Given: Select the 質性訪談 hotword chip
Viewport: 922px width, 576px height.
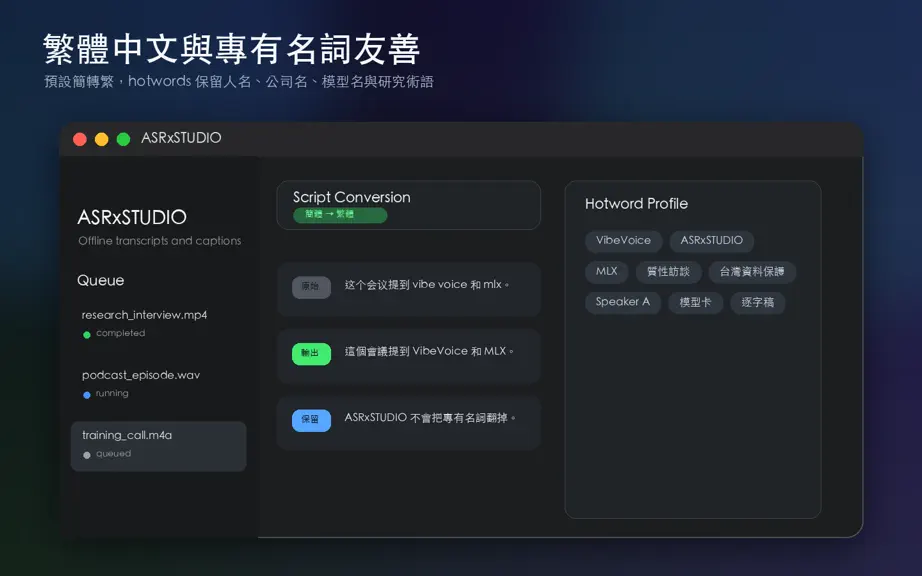Looking at the screenshot, I should (x=669, y=272).
